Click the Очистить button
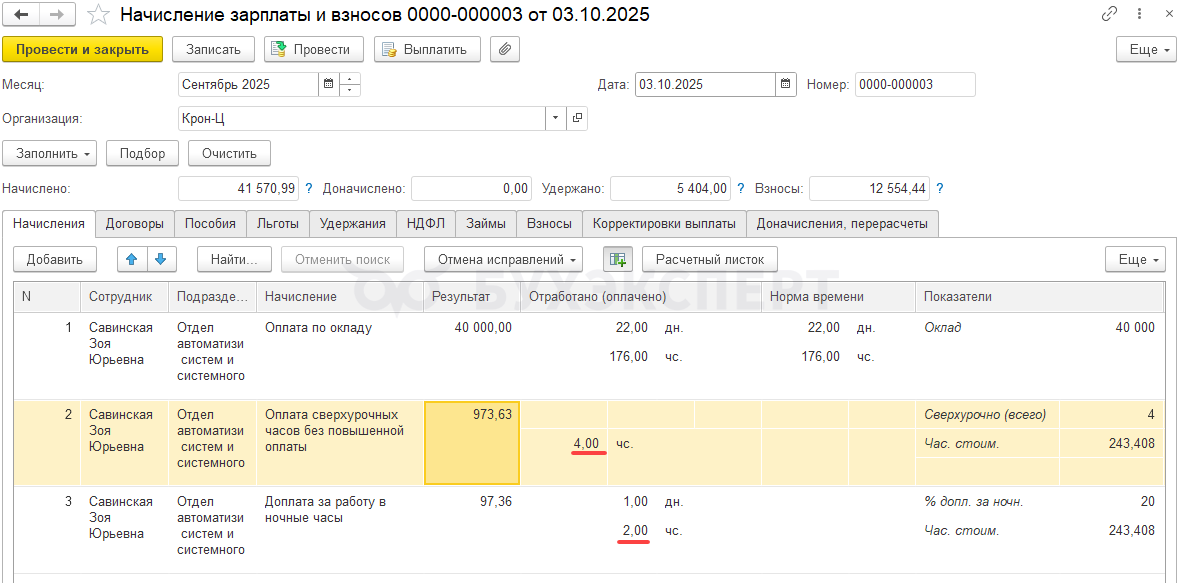 tap(229, 154)
